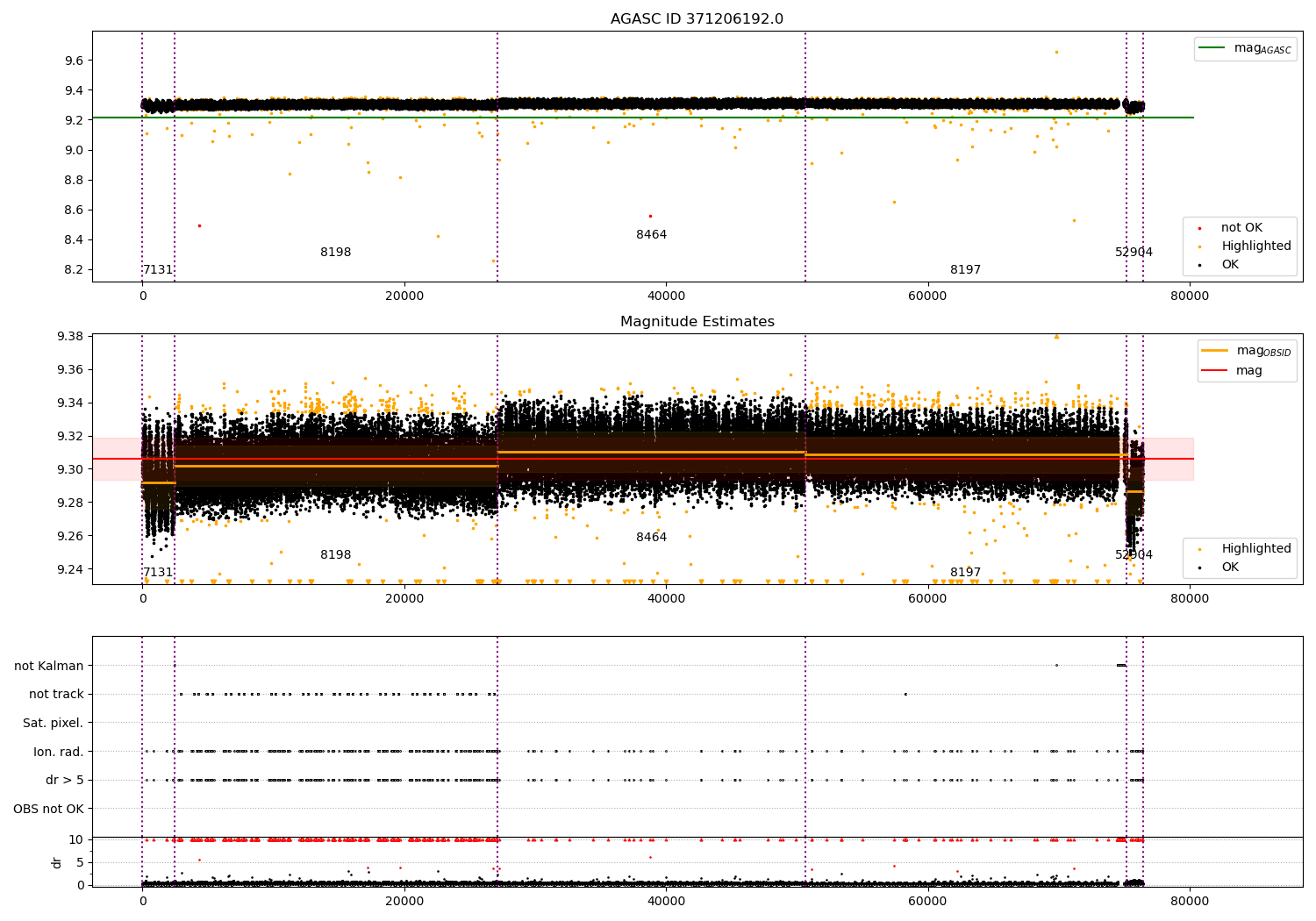Click the 60000 x-tick under bottom flags plot
Image resolution: width=1316 pixels, height=921 pixels.
pyautogui.click(x=927, y=901)
